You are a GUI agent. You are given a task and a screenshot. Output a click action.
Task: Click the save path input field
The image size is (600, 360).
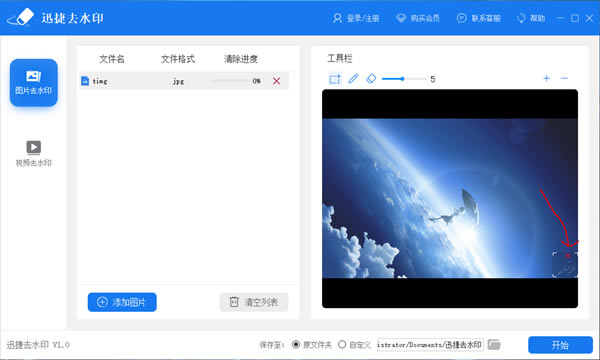click(430, 345)
